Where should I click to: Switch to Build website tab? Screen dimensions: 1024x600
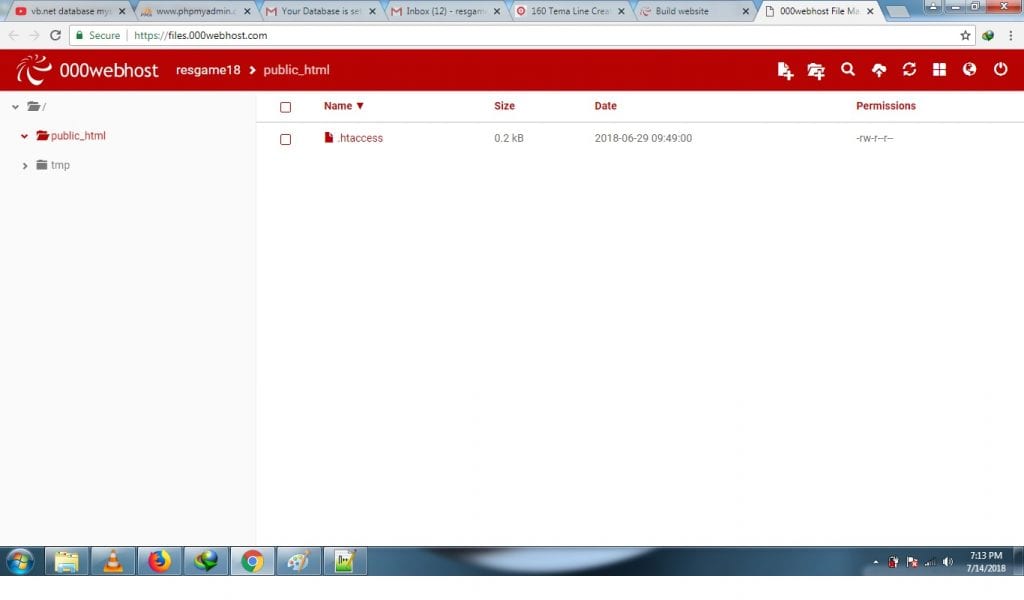point(695,11)
